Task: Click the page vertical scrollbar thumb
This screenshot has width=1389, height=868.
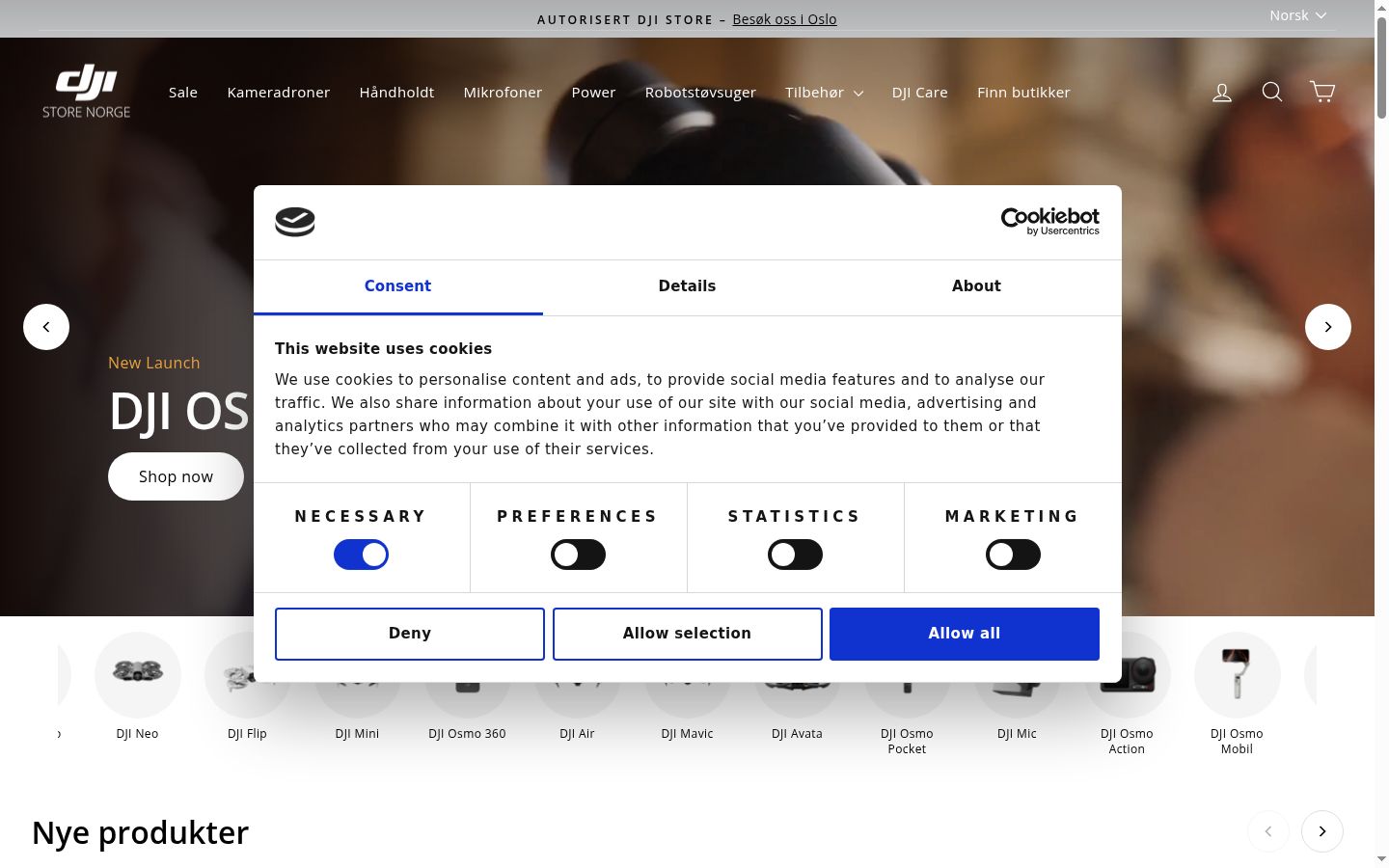Action: (1381, 68)
